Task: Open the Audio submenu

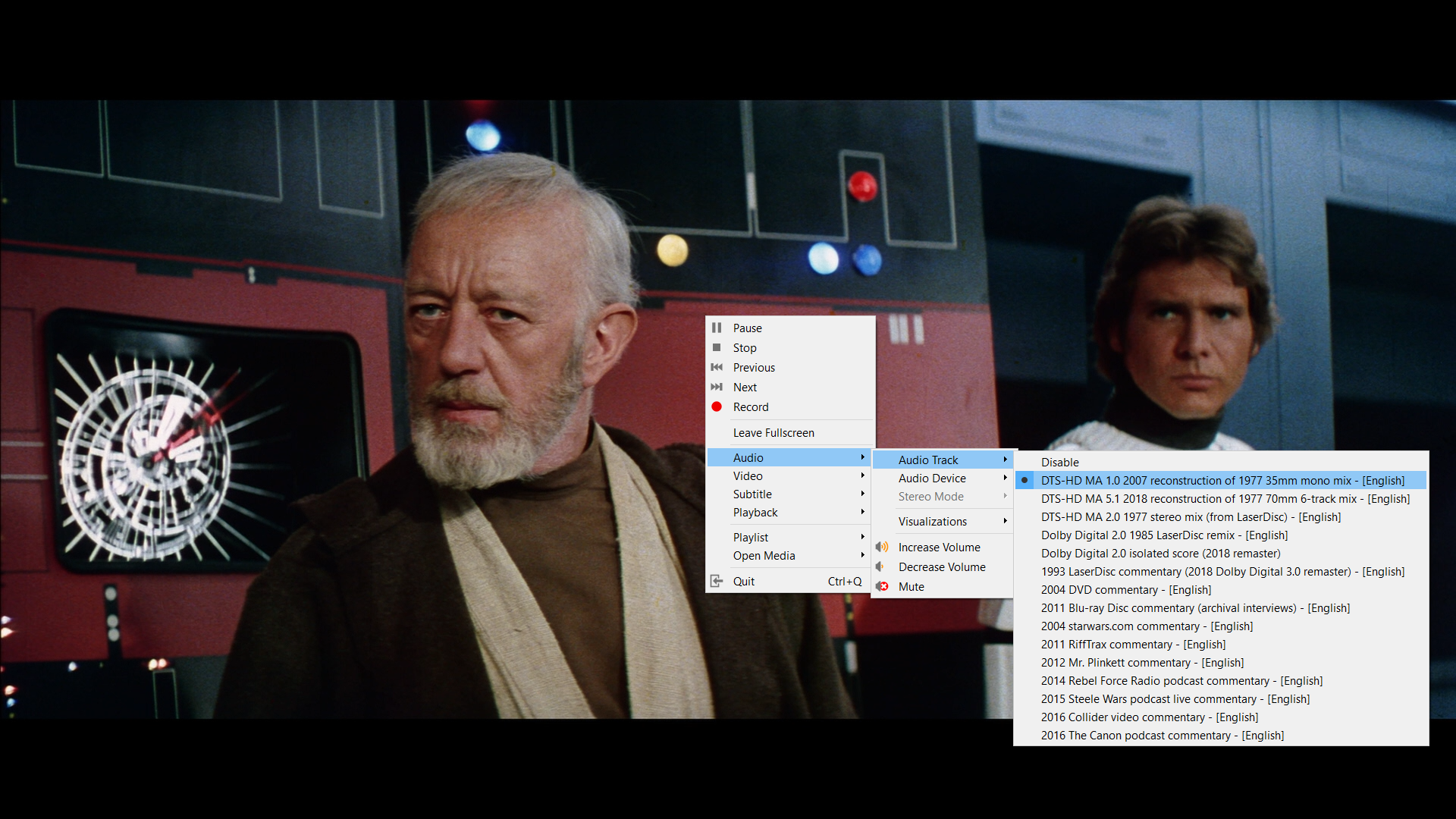Action: [790, 457]
